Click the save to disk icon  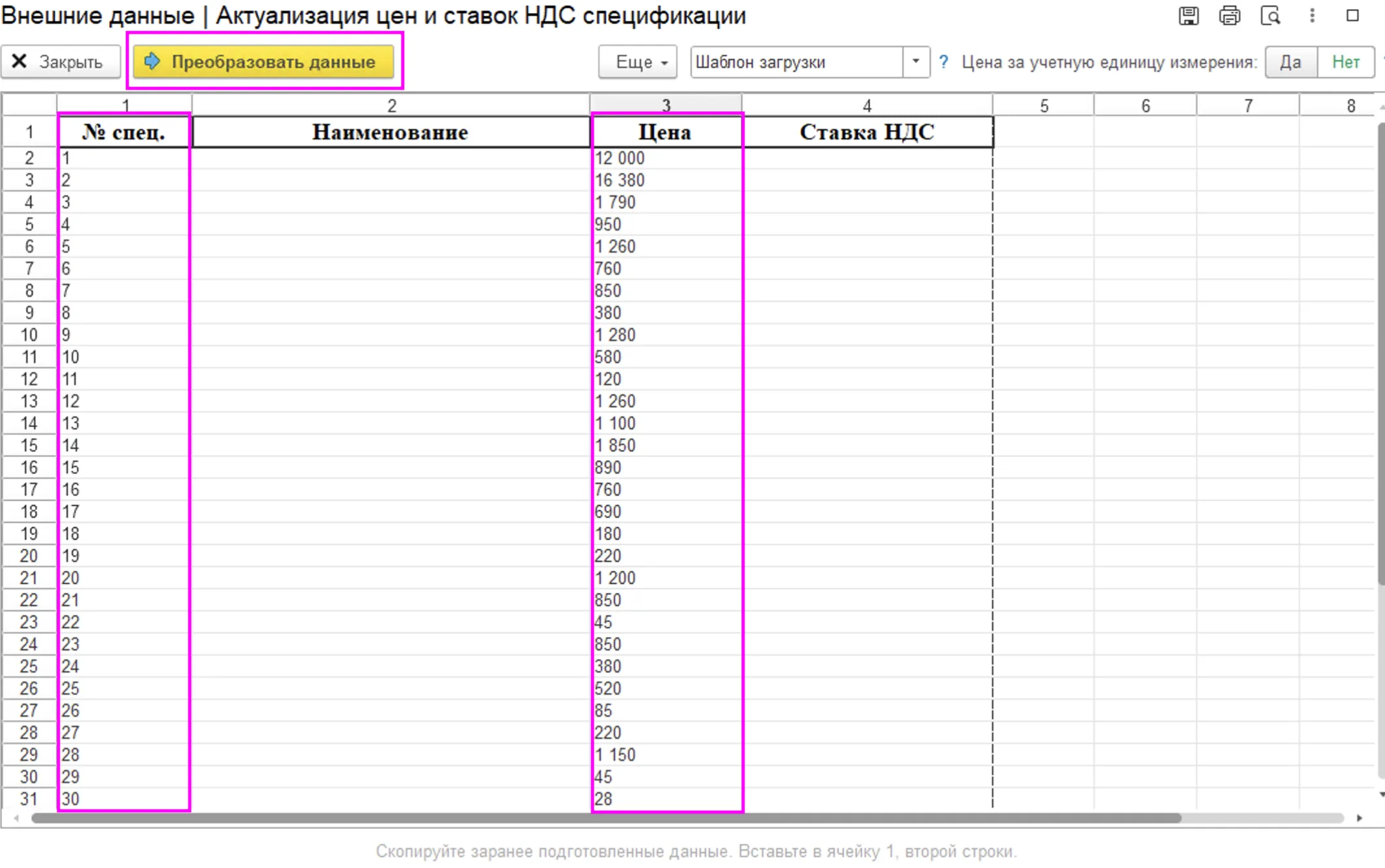[x=1188, y=16]
